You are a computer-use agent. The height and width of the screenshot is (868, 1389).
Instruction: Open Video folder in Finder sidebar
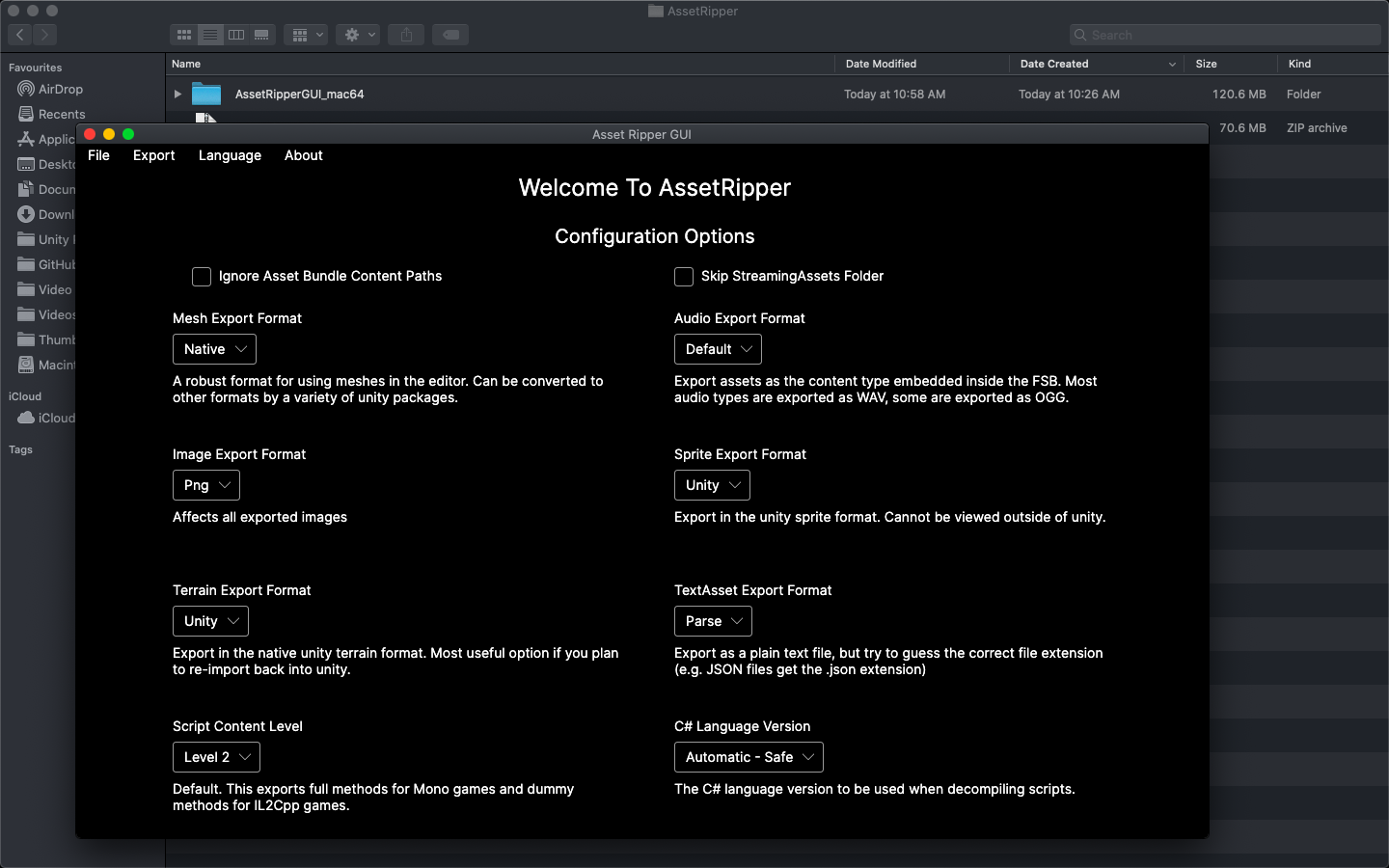click(45, 289)
